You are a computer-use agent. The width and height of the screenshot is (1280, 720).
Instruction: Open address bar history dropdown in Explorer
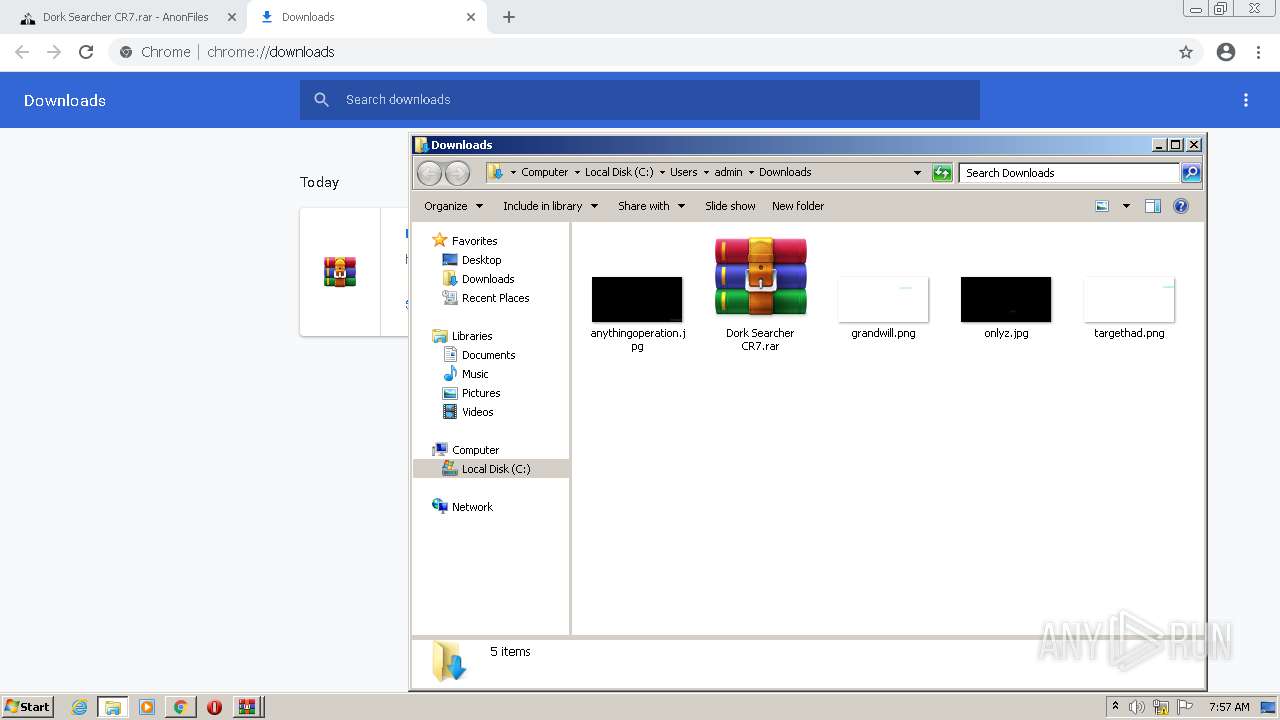pos(917,173)
